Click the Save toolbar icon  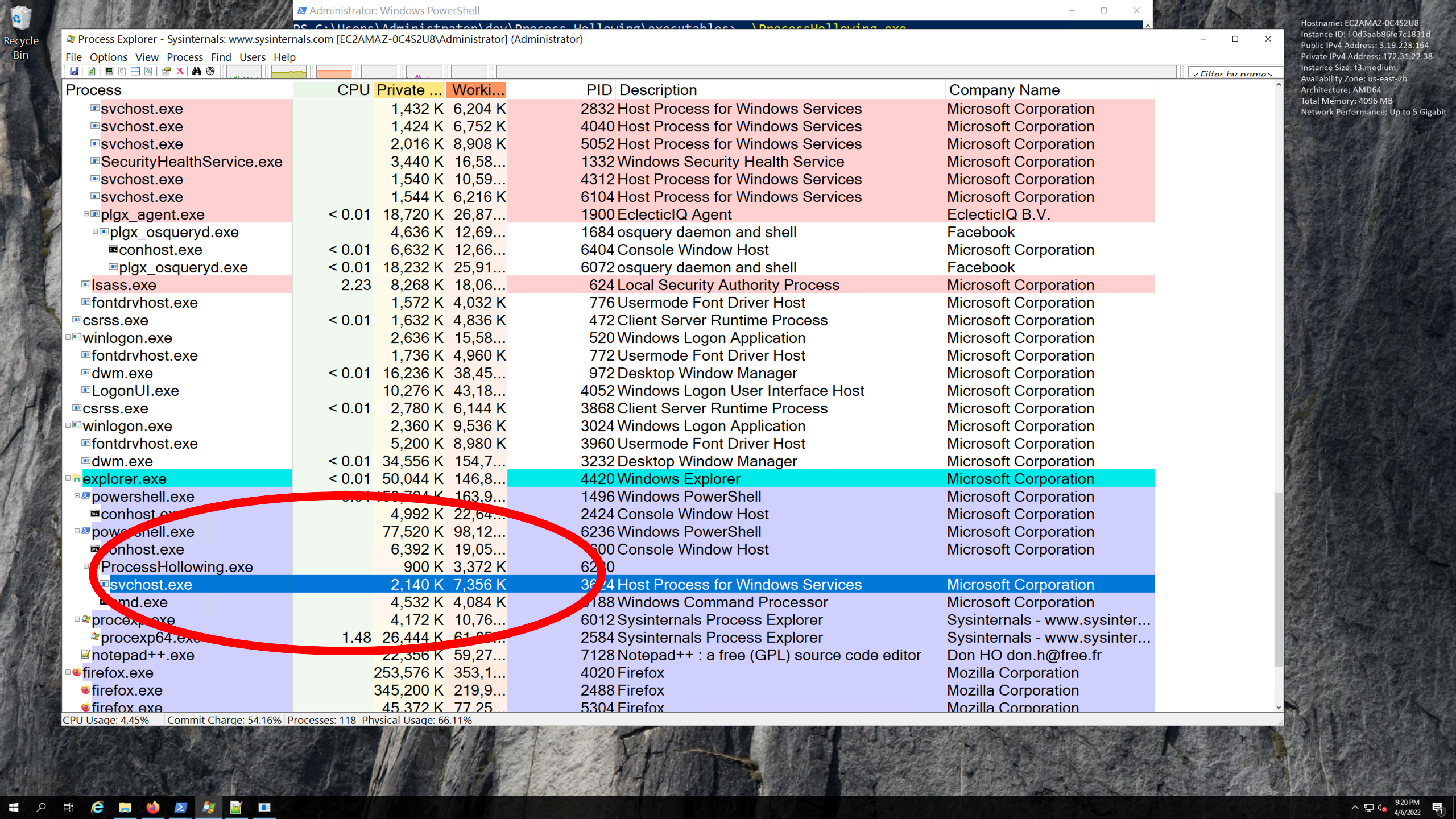tap(74, 72)
